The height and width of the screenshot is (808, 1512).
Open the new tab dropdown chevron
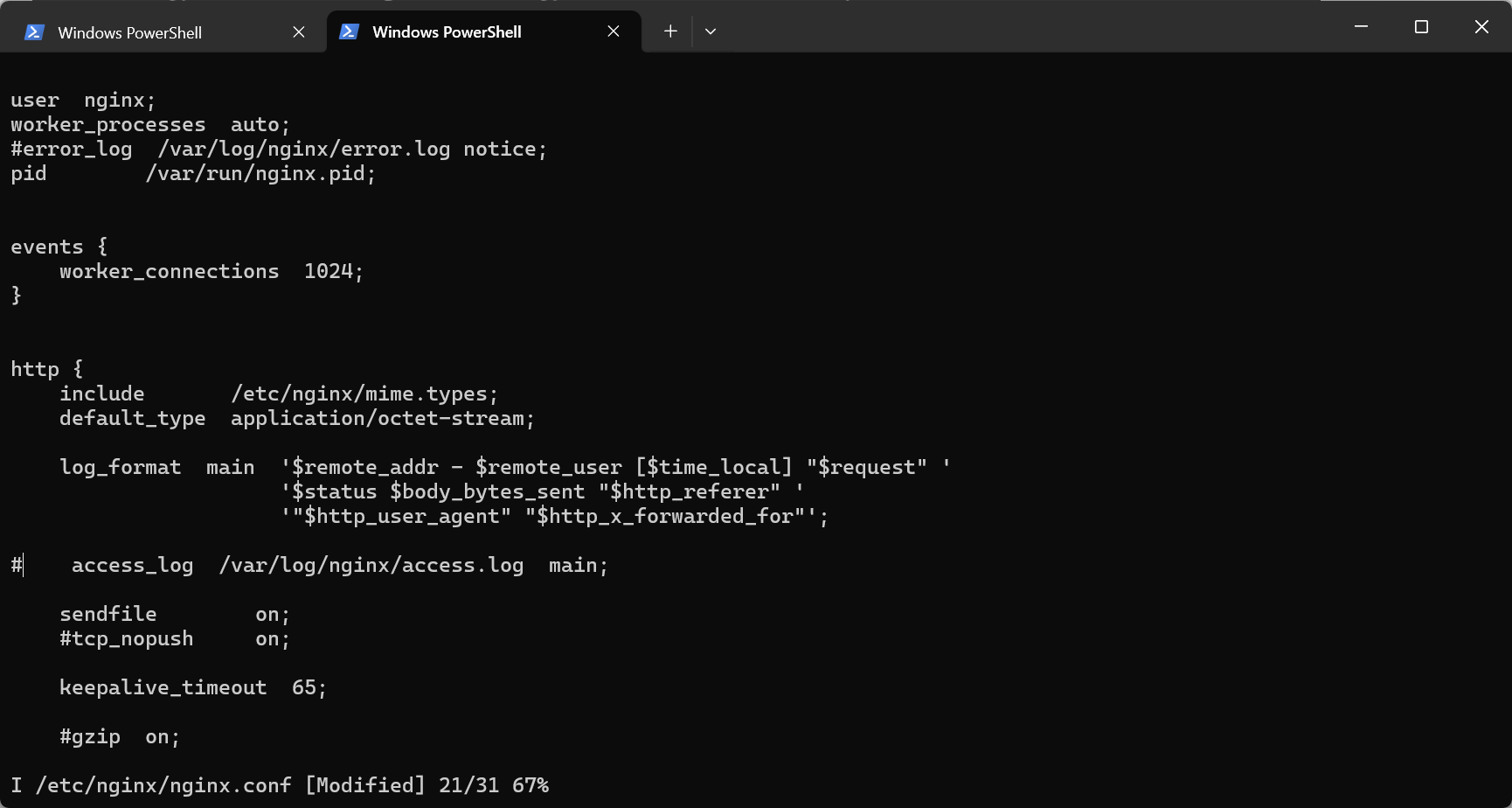pos(710,31)
